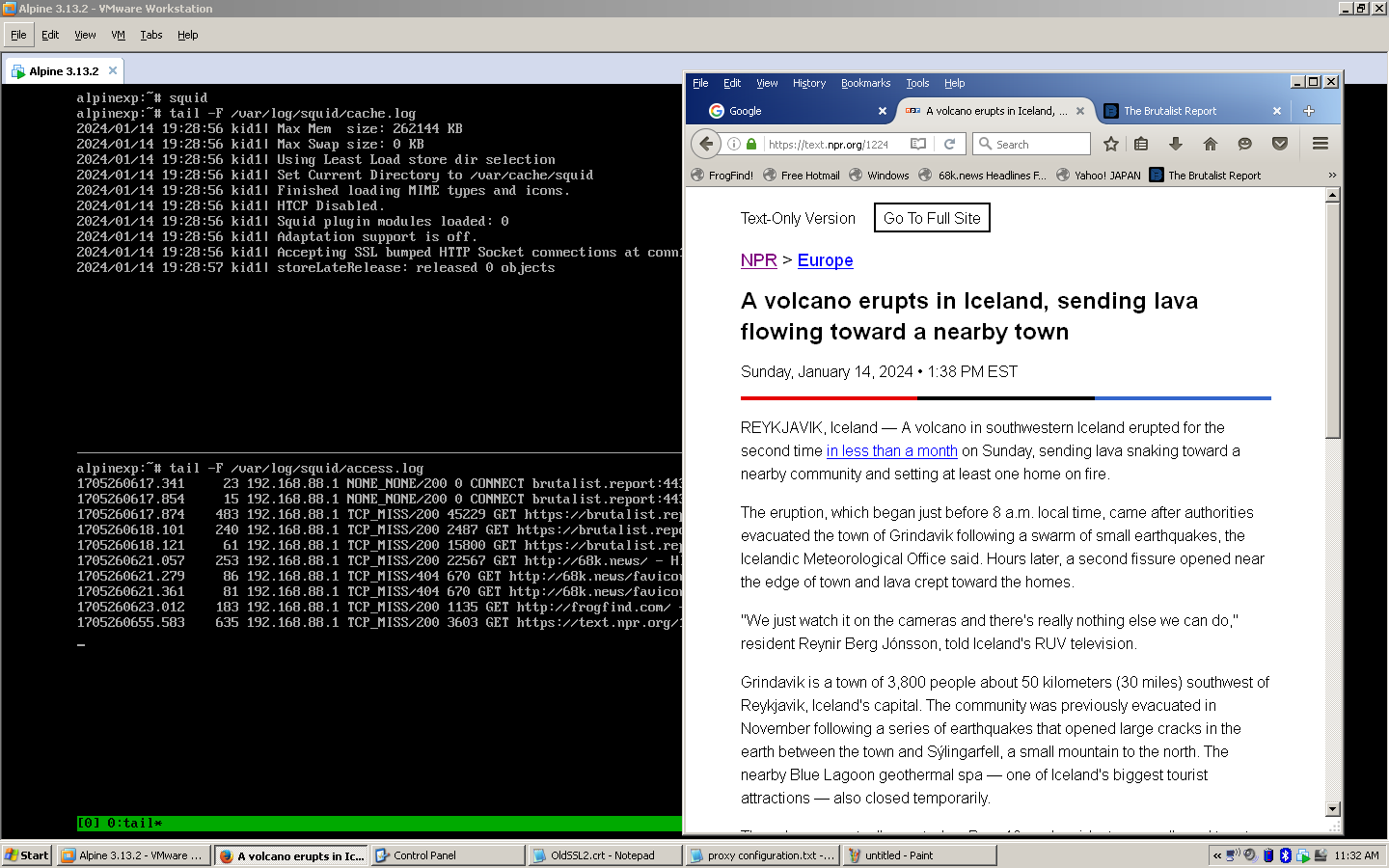1389x868 pixels.
Task: Open Firefox Tools menu
Action: [917, 83]
